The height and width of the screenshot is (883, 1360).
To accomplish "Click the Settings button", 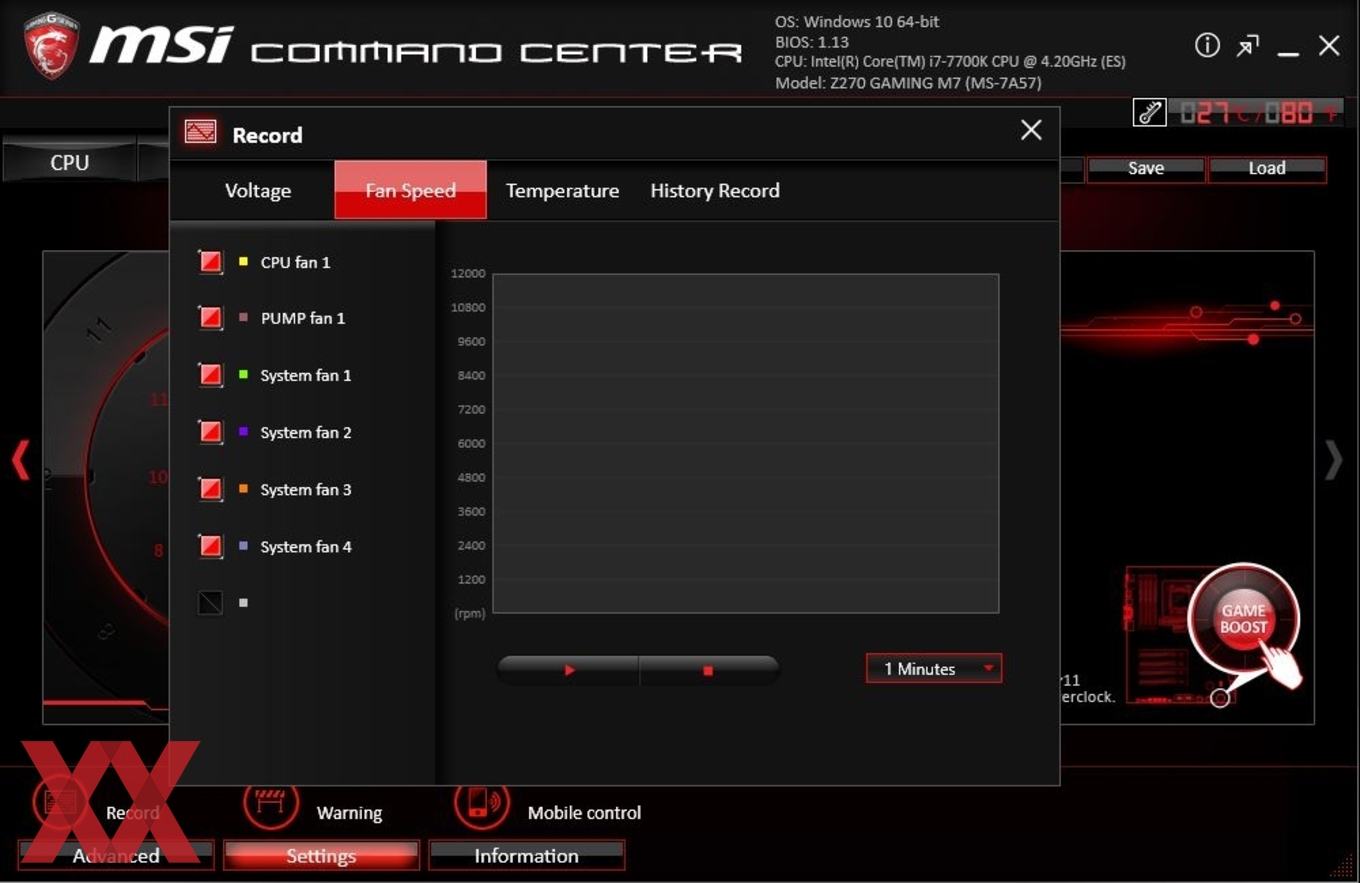I will pos(321,856).
